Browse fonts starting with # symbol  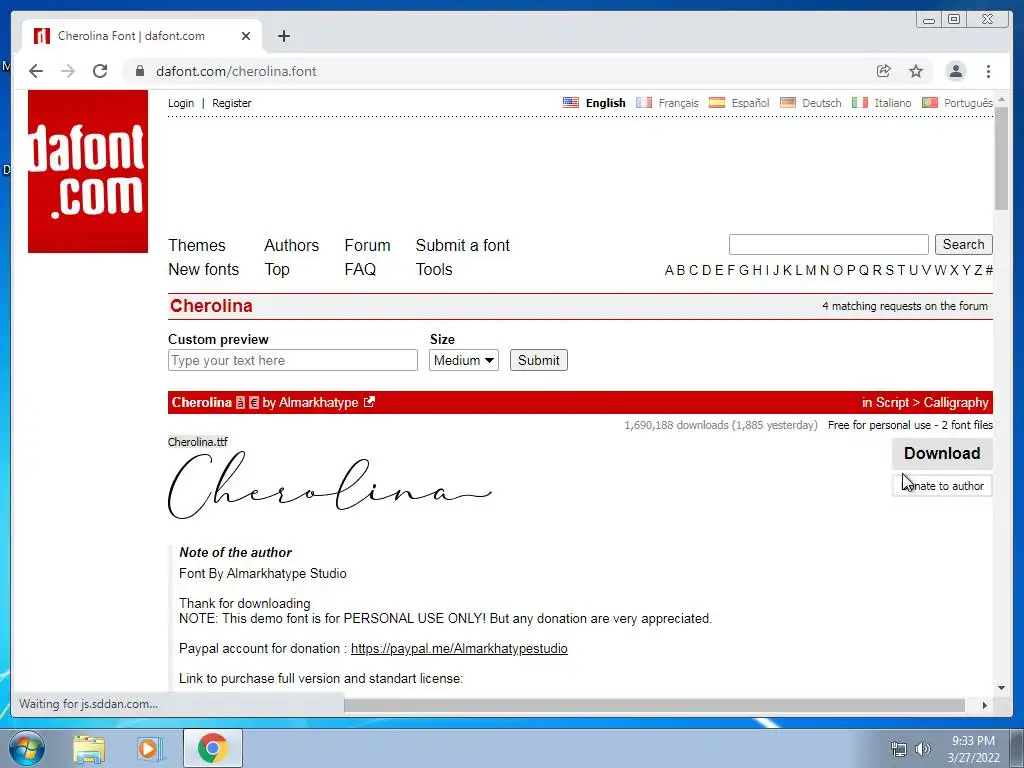click(x=989, y=270)
